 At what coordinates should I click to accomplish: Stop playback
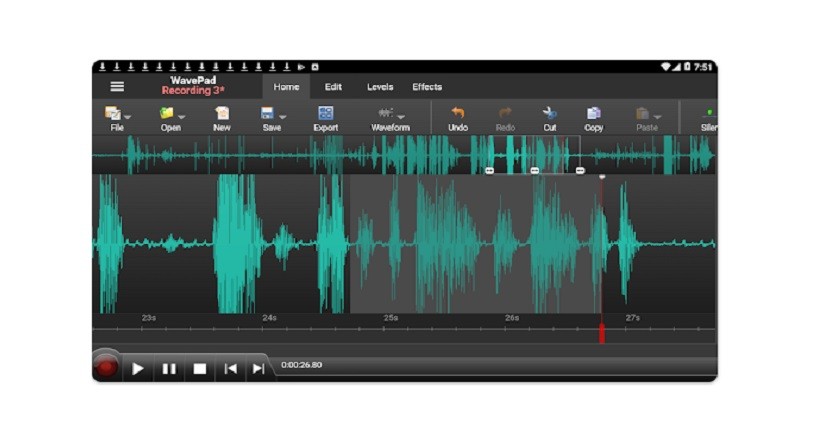(200, 369)
